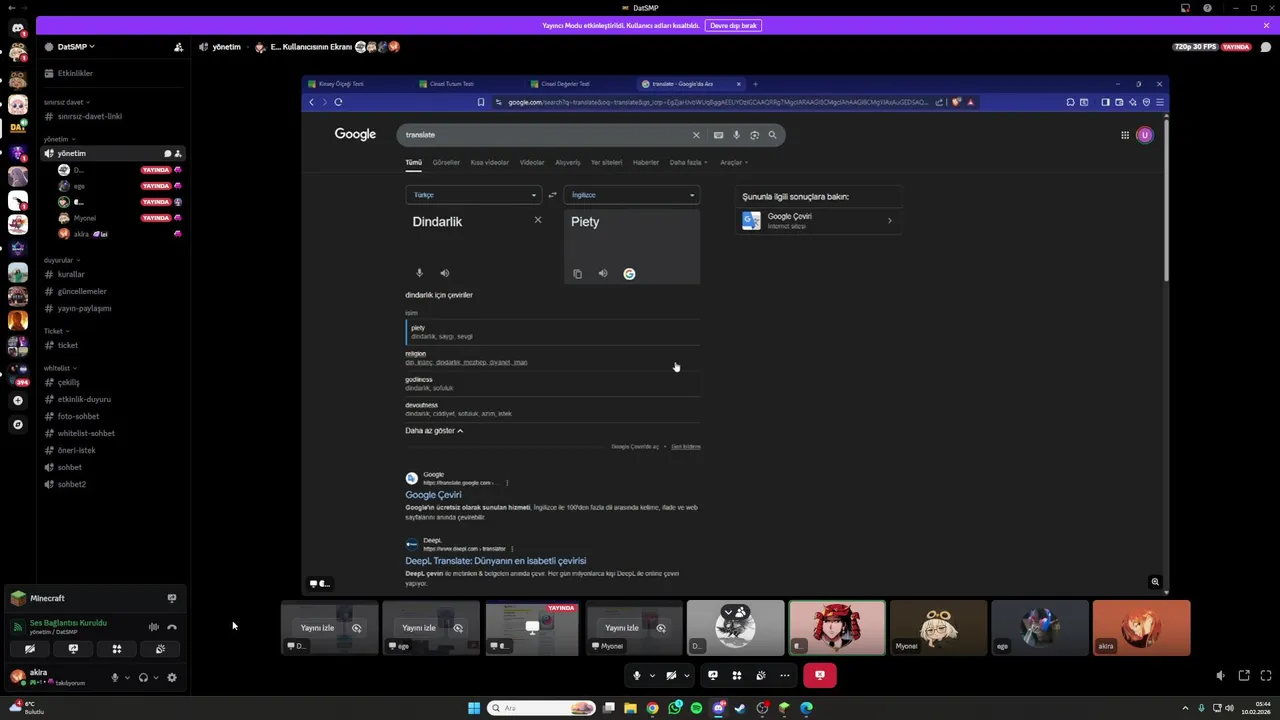Open user settings gear icon
1280x720 pixels.
tap(172, 678)
